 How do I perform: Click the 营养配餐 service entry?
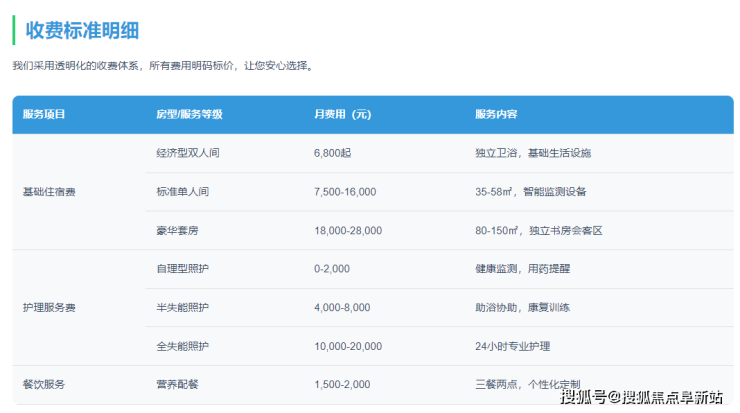tap(177, 385)
